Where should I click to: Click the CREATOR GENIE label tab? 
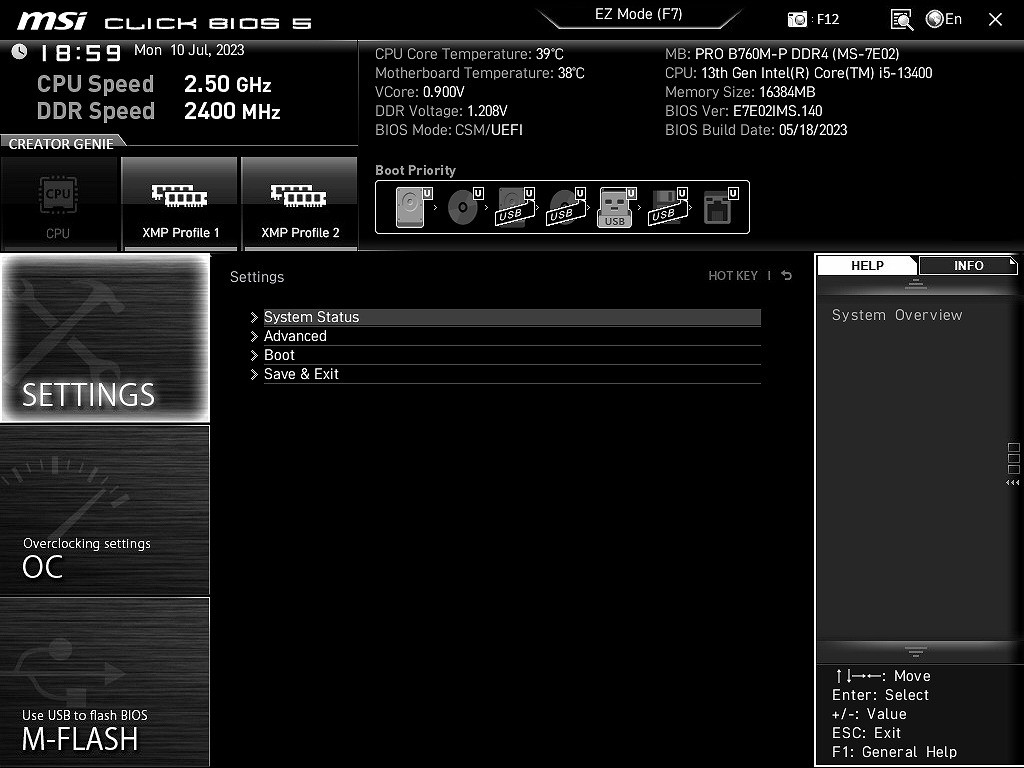coord(61,144)
